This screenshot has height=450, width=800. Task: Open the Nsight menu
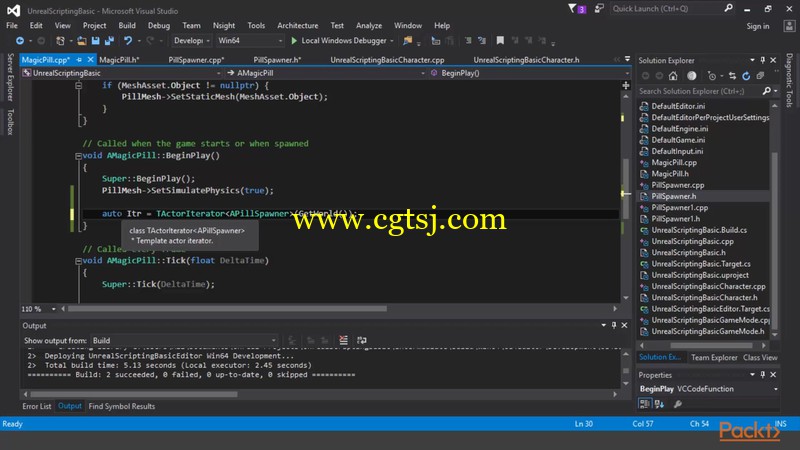(x=224, y=26)
